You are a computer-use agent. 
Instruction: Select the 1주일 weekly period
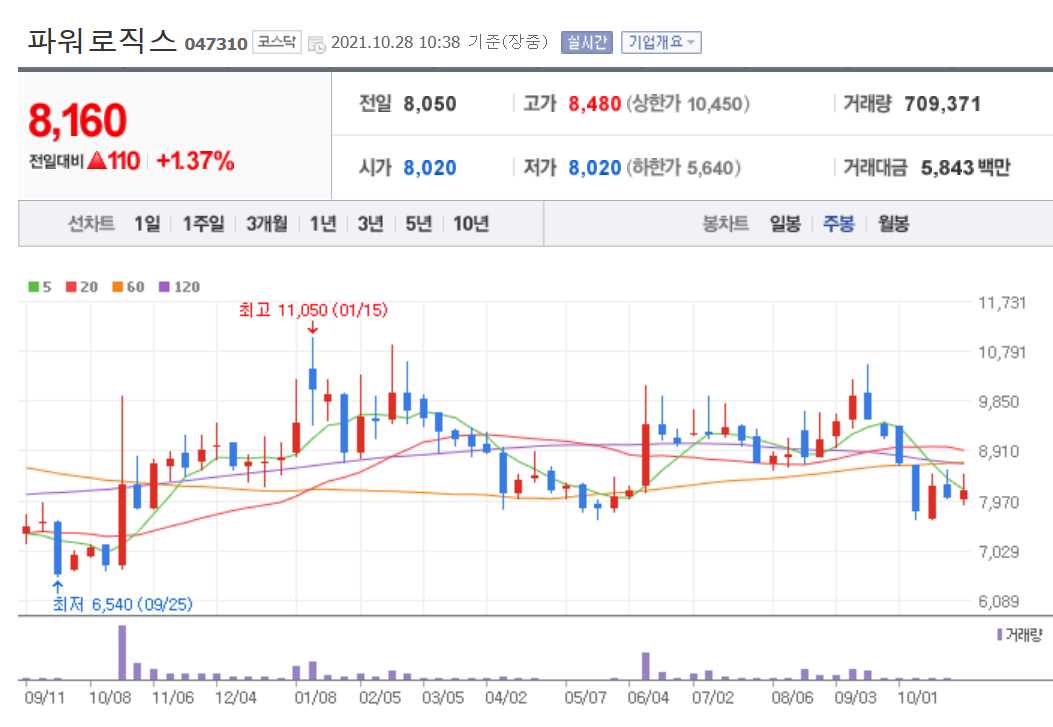click(203, 225)
